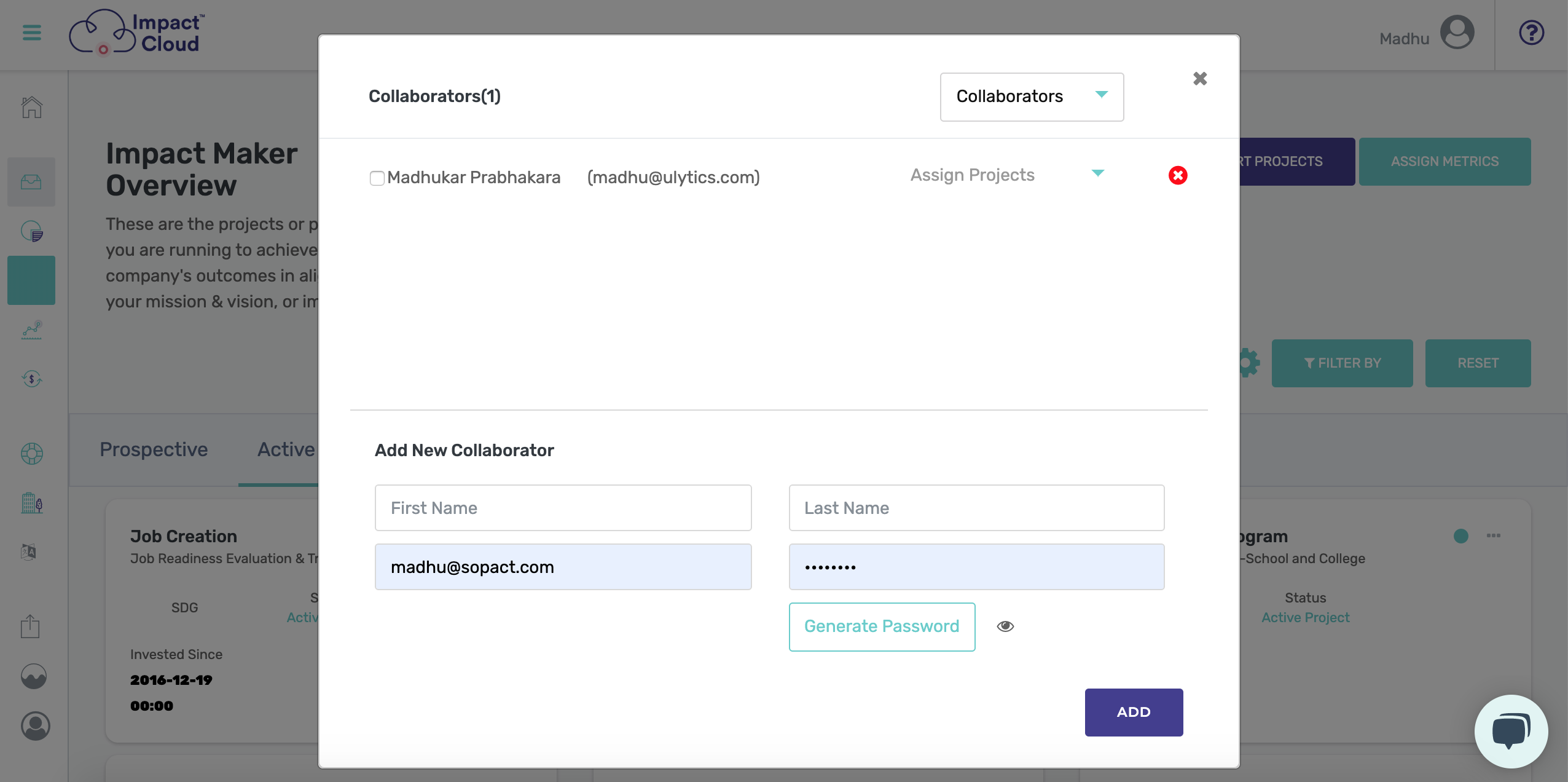
Task: Click the FILTER BY button
Action: pyautogui.click(x=1343, y=363)
